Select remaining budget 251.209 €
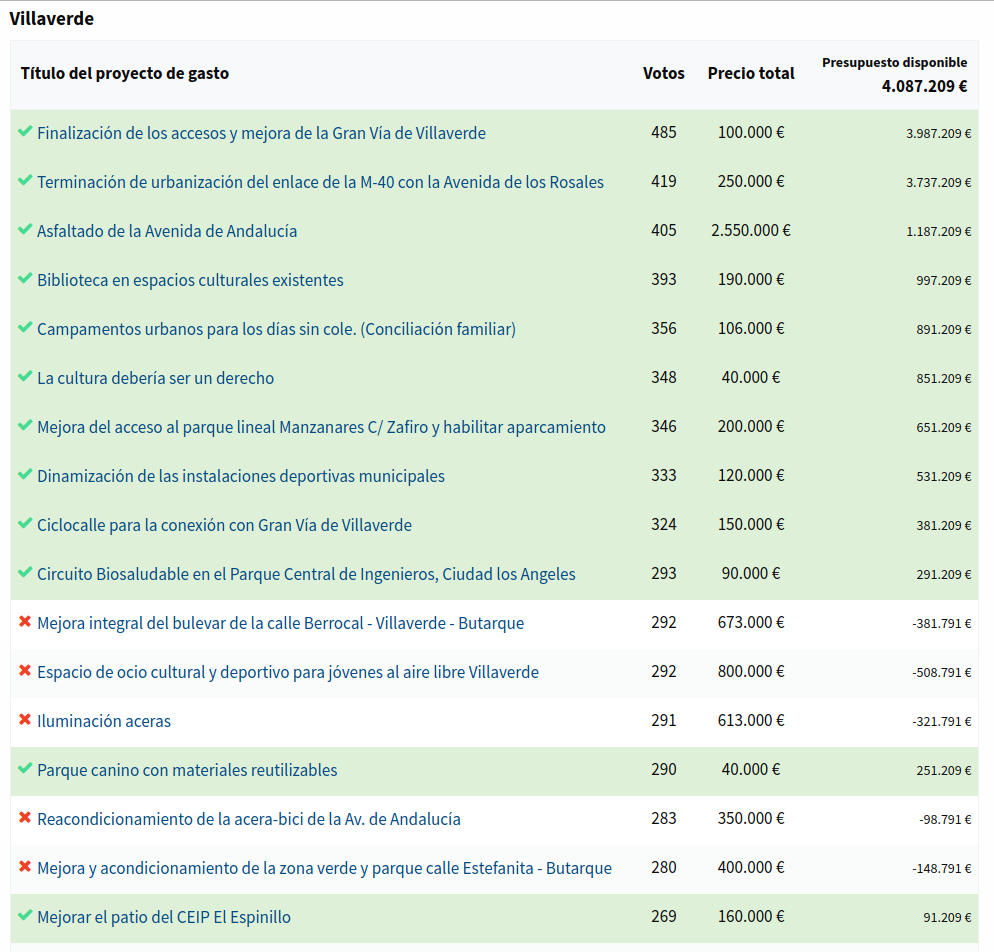Viewport: 994px width, 952px height. [x=943, y=771]
